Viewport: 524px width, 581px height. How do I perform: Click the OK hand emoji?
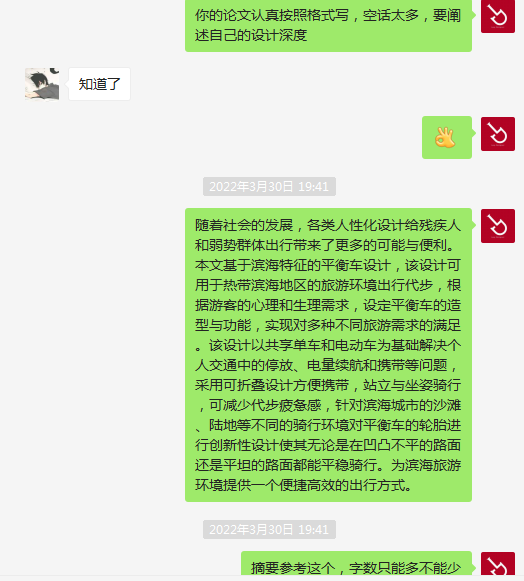click(x=445, y=137)
